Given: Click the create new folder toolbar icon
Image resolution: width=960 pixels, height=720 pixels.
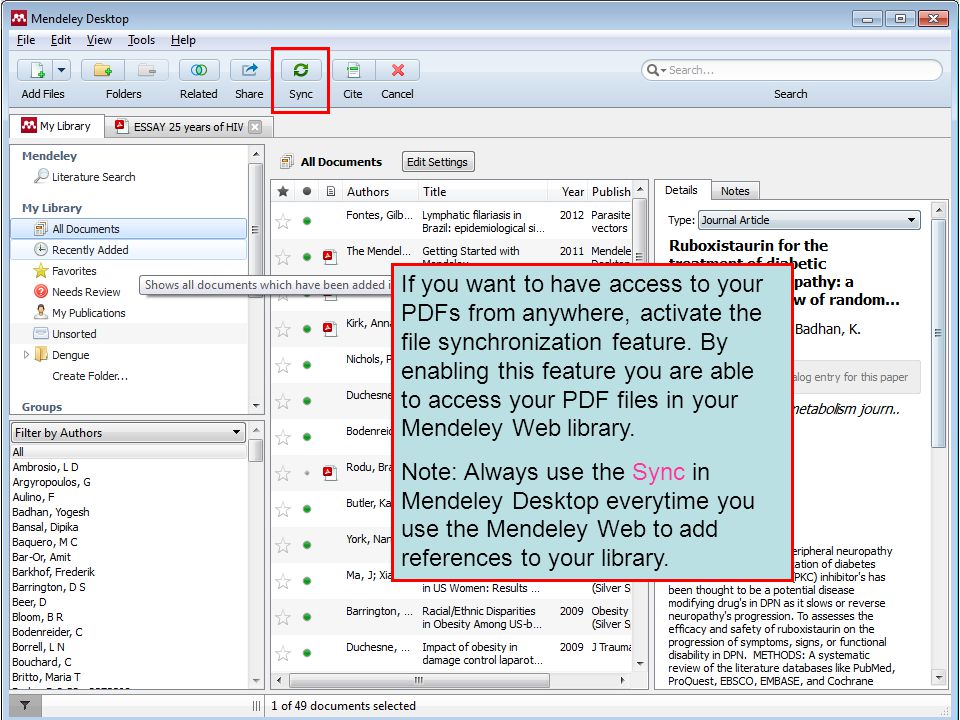Looking at the screenshot, I should coord(103,70).
